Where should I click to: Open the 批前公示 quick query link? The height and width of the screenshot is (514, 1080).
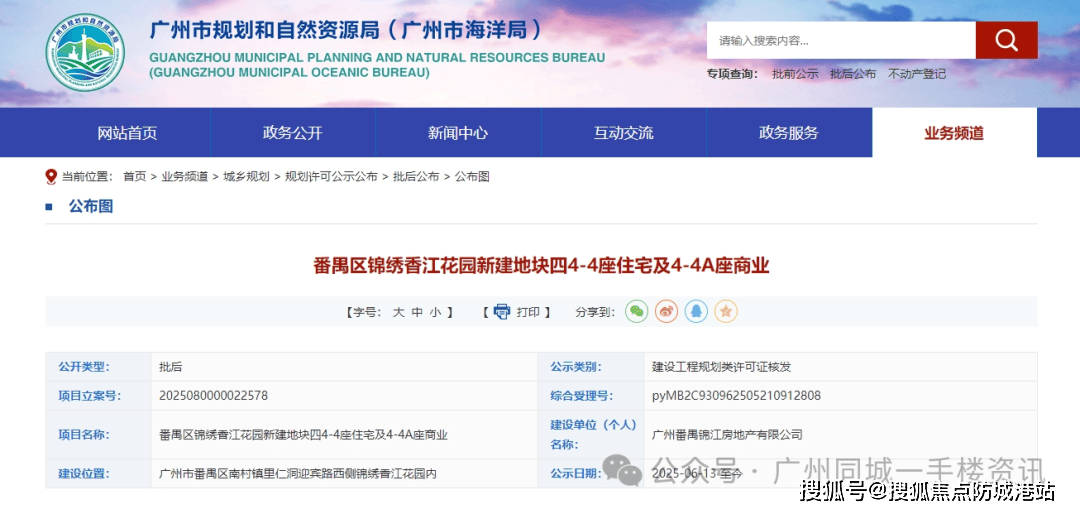[x=795, y=74]
